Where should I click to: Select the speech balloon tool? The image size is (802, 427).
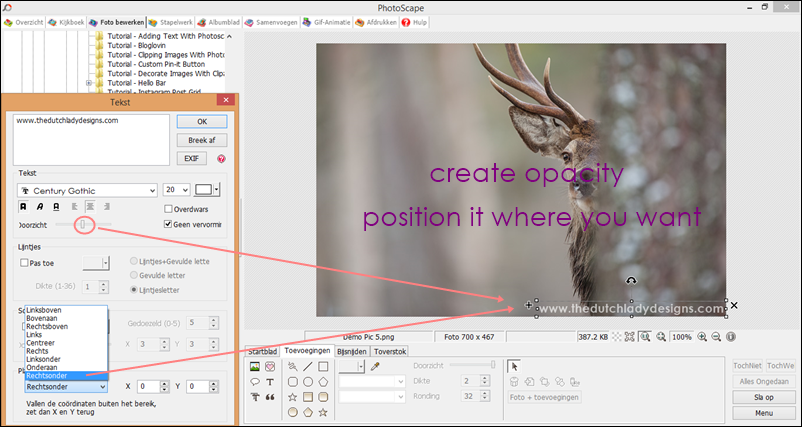point(255,382)
